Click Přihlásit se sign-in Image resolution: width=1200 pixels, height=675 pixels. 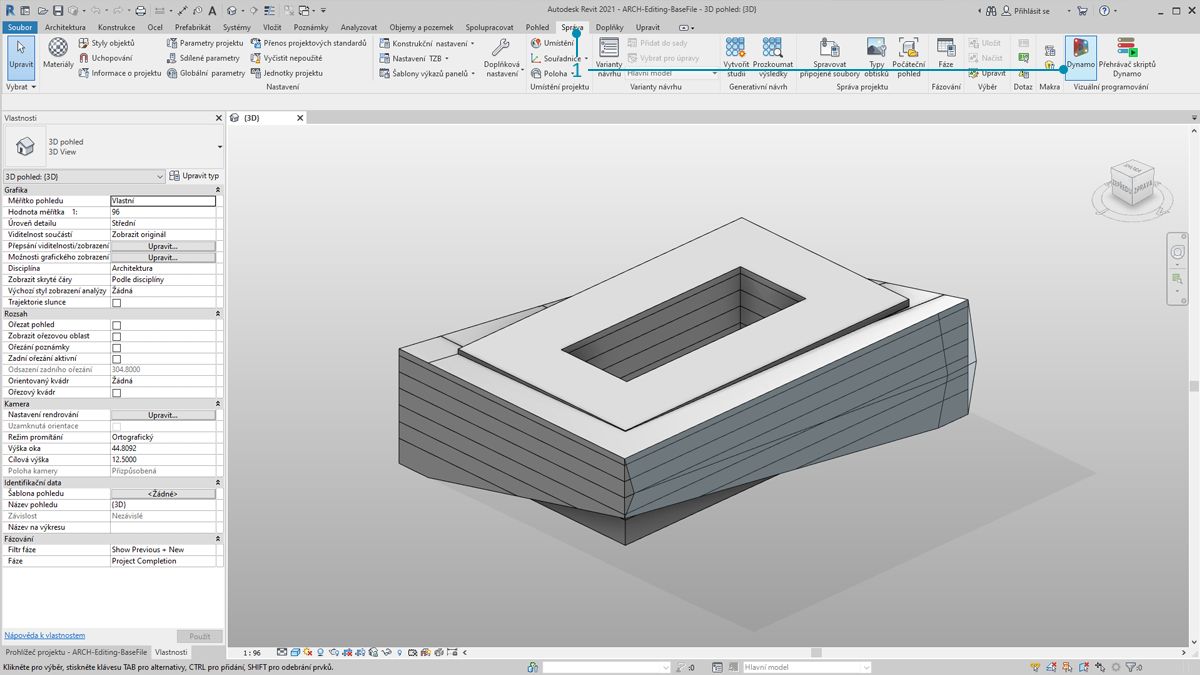[x=1025, y=10]
